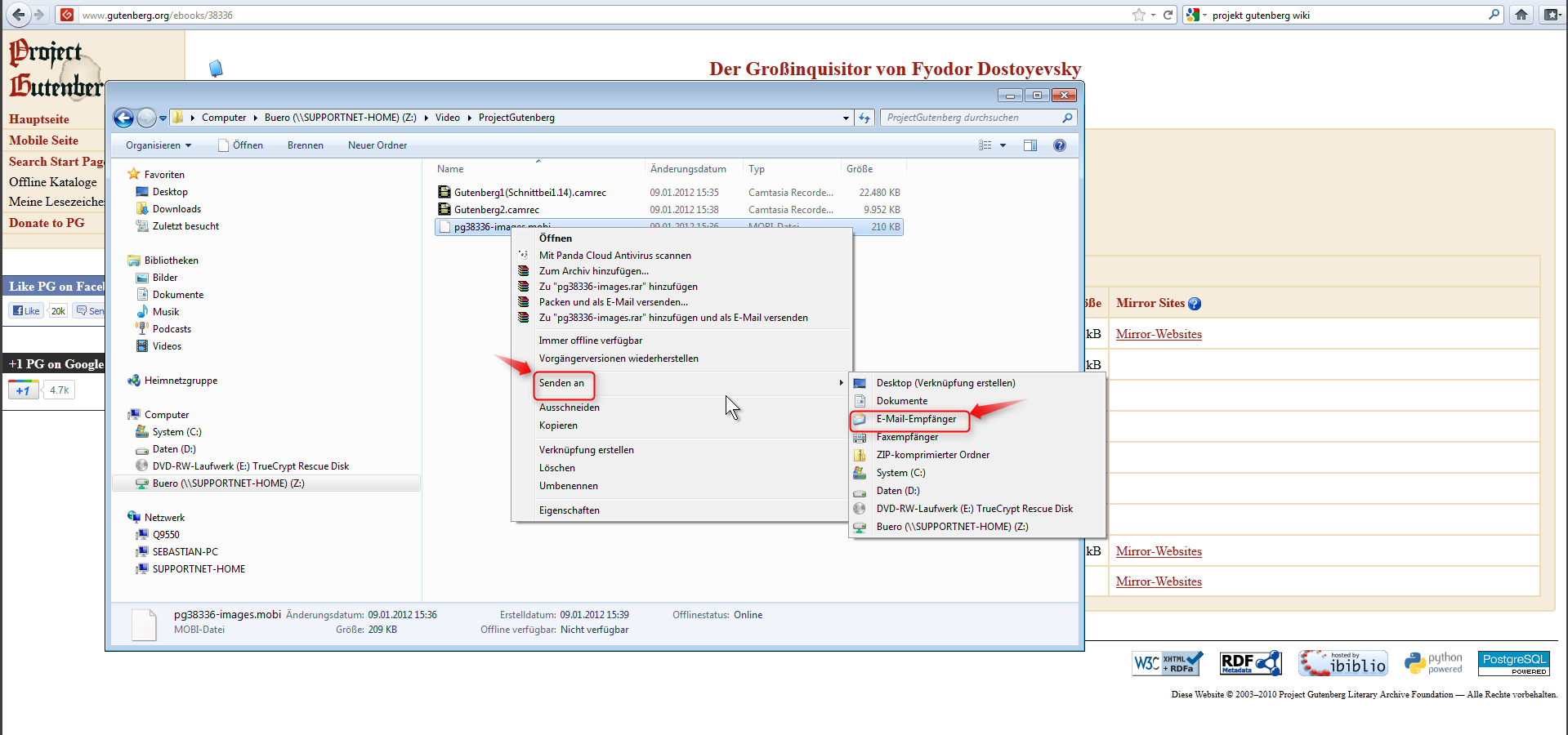Choose Kopieren in the context menu
The image size is (1568, 735).
click(x=558, y=425)
